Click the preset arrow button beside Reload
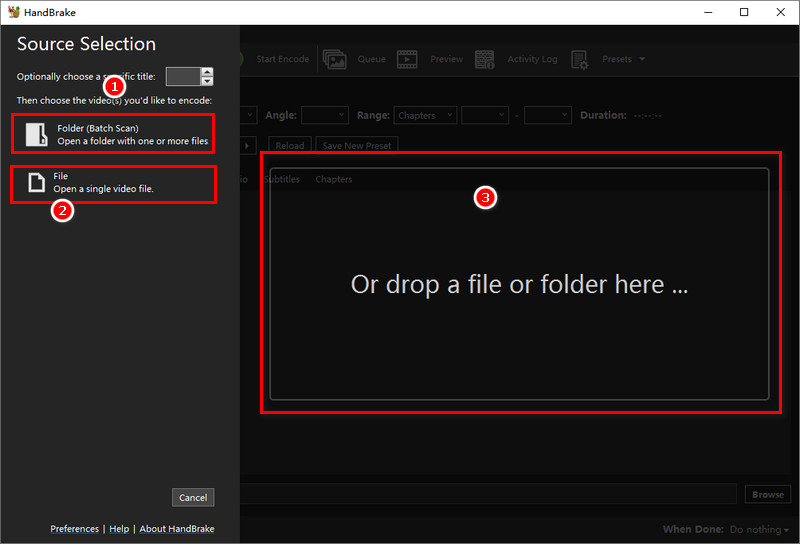 [247, 145]
